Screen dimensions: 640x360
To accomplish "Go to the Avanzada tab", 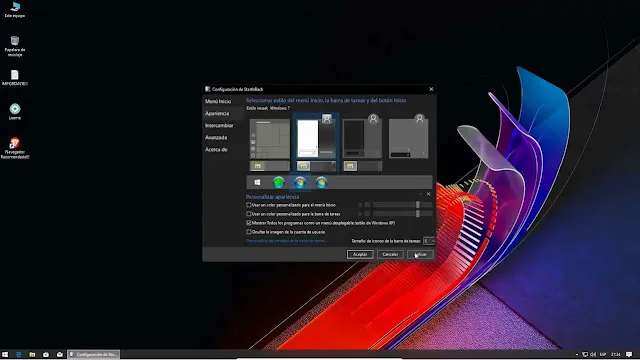I will pos(216,138).
